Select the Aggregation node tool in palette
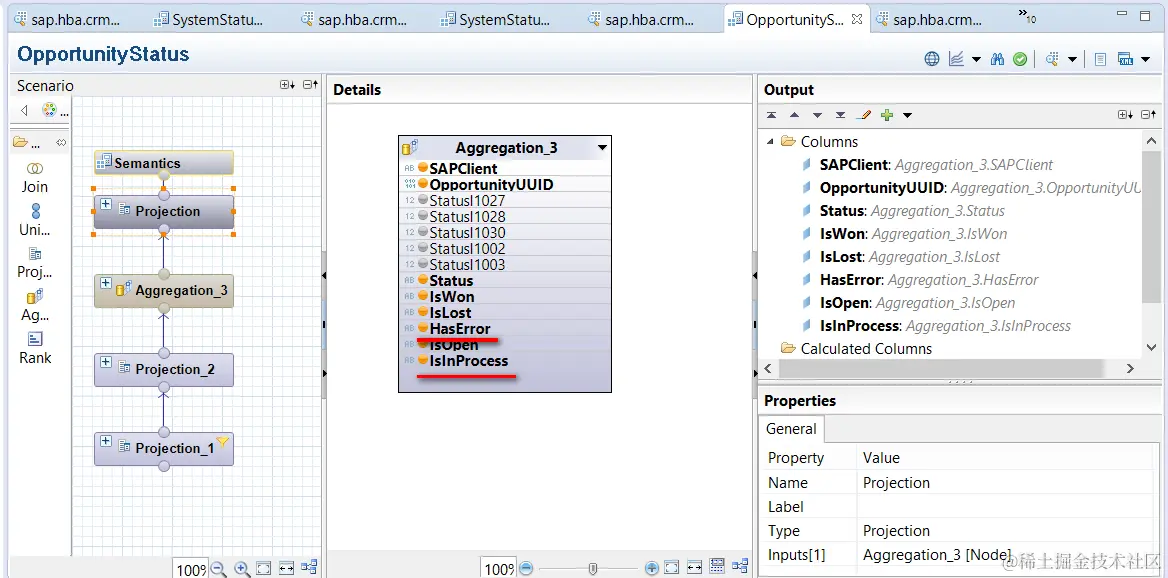 click(x=35, y=305)
